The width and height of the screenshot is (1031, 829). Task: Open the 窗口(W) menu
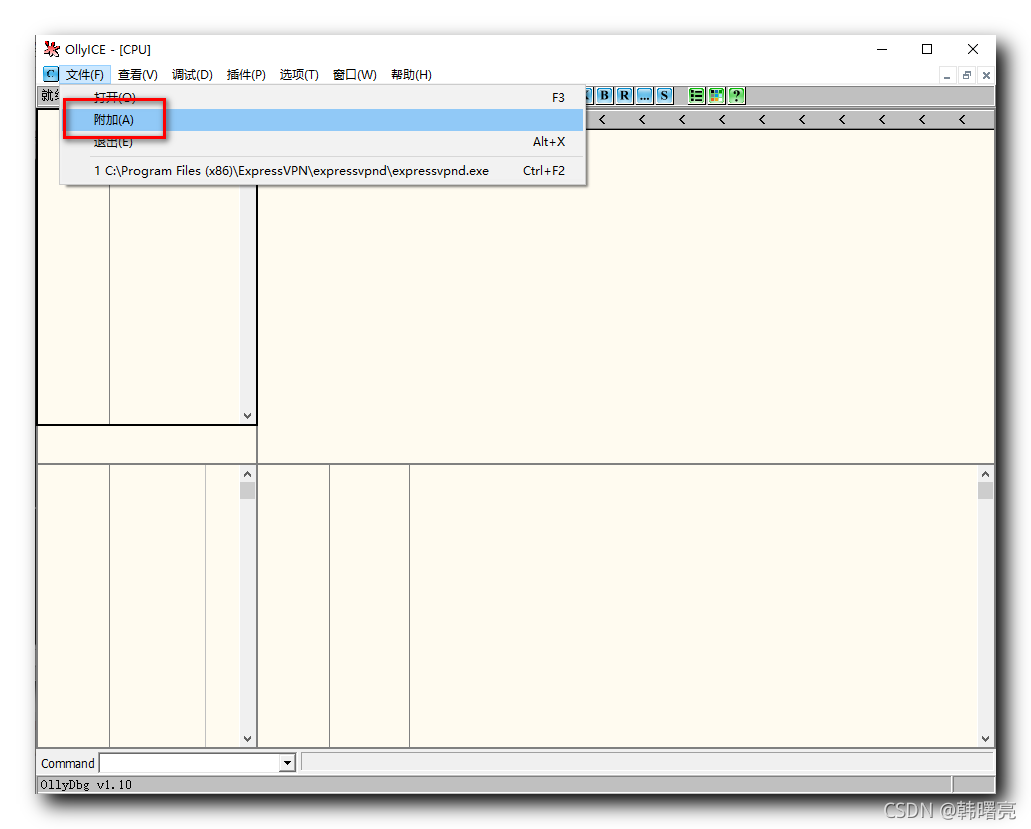[354, 75]
